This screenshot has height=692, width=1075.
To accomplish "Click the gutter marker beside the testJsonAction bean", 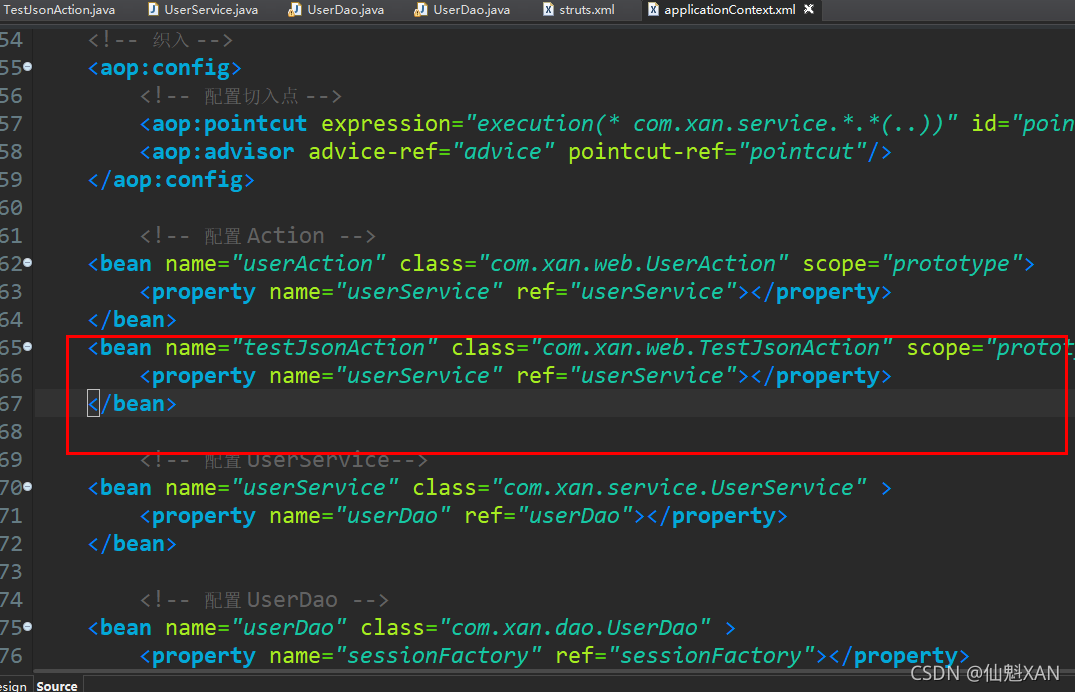I will coord(28,347).
